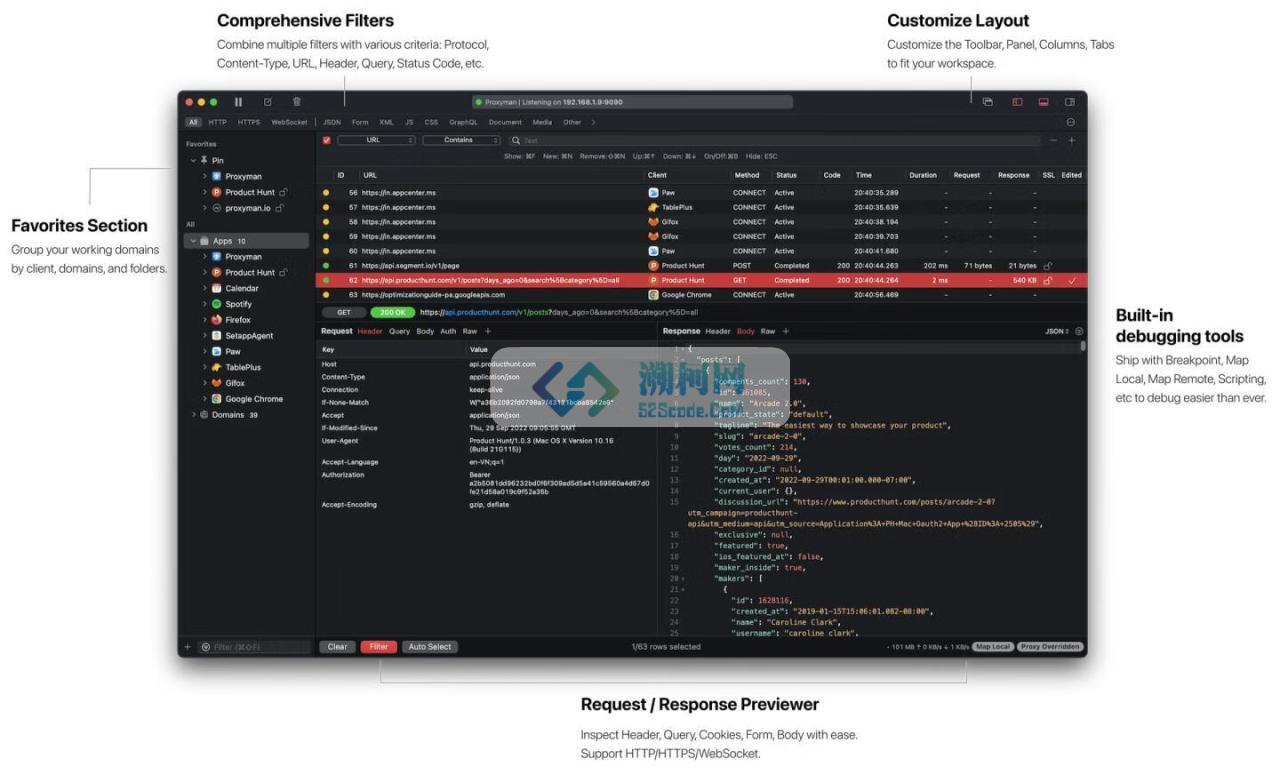Click the edited checkmark on row 62
Image resolution: width=1280 pixels, height=775 pixels.
1072,281
